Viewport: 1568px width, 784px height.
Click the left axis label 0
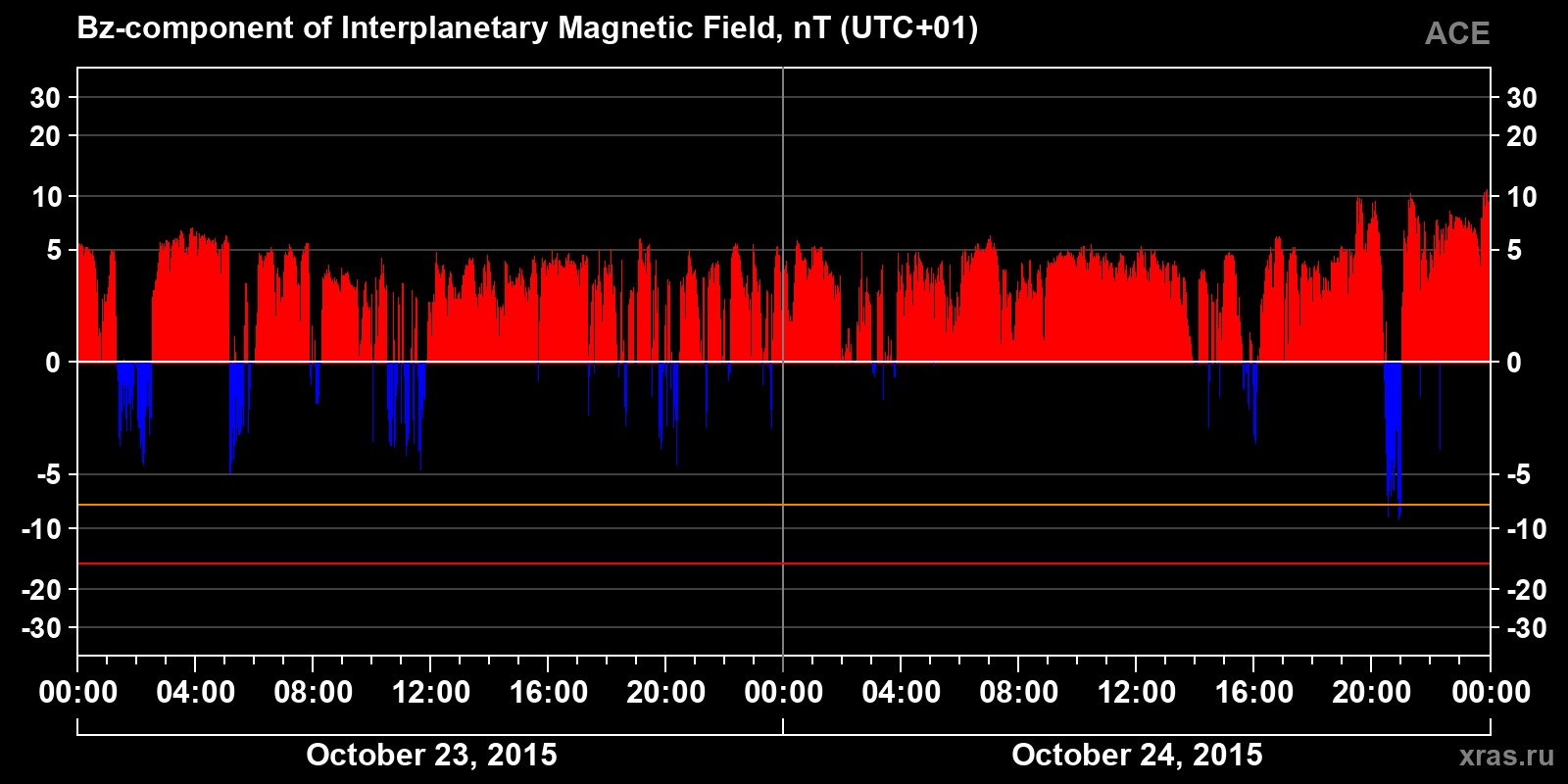[53, 363]
